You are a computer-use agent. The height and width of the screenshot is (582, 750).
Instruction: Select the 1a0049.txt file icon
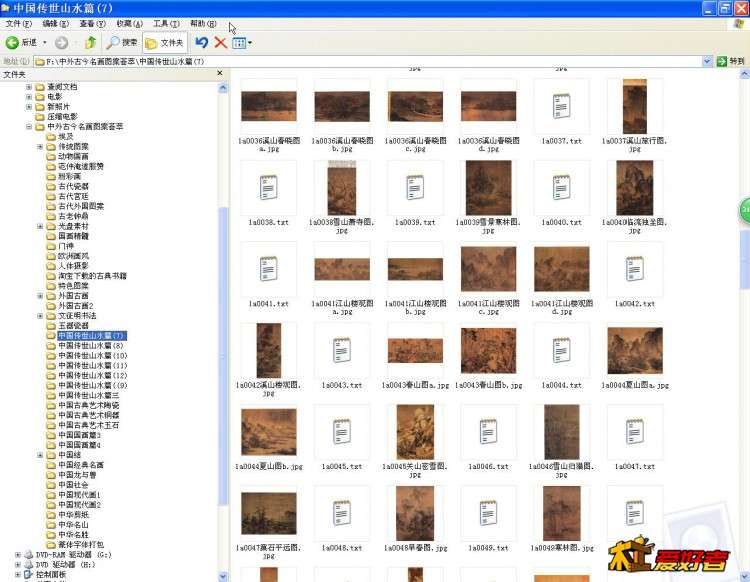pos(488,513)
